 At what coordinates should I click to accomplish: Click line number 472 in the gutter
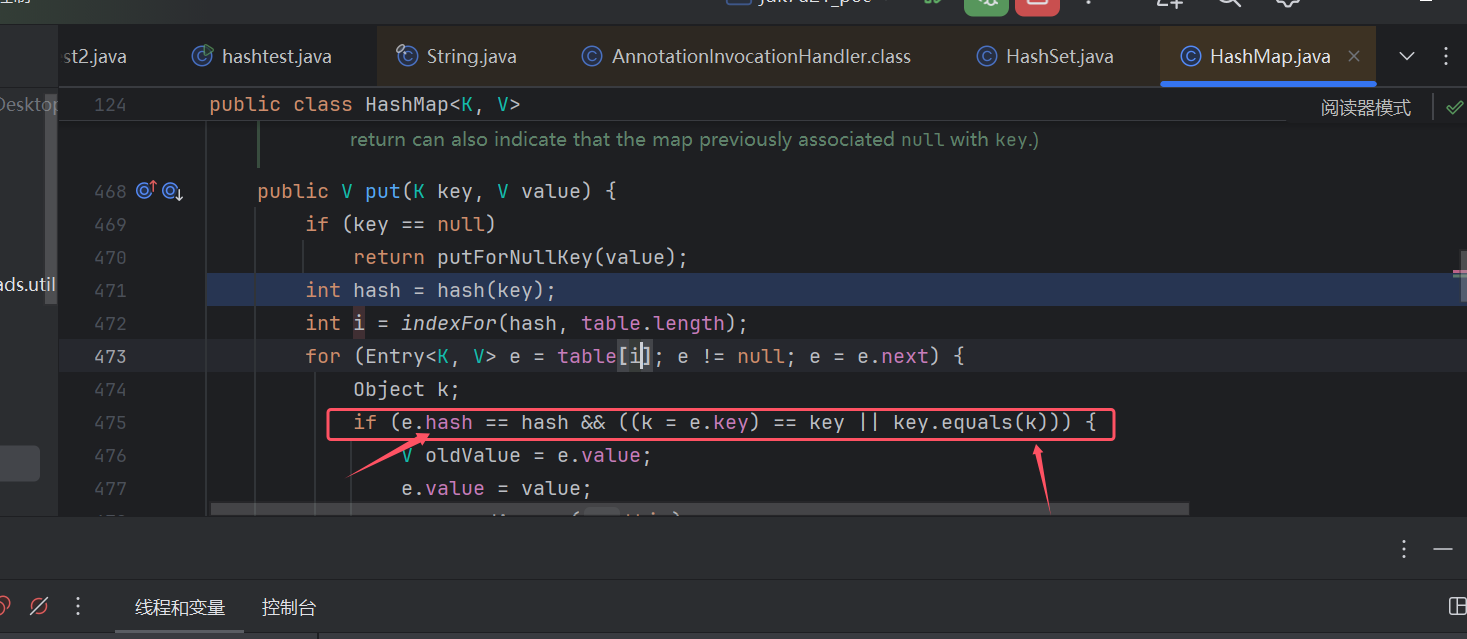110,323
